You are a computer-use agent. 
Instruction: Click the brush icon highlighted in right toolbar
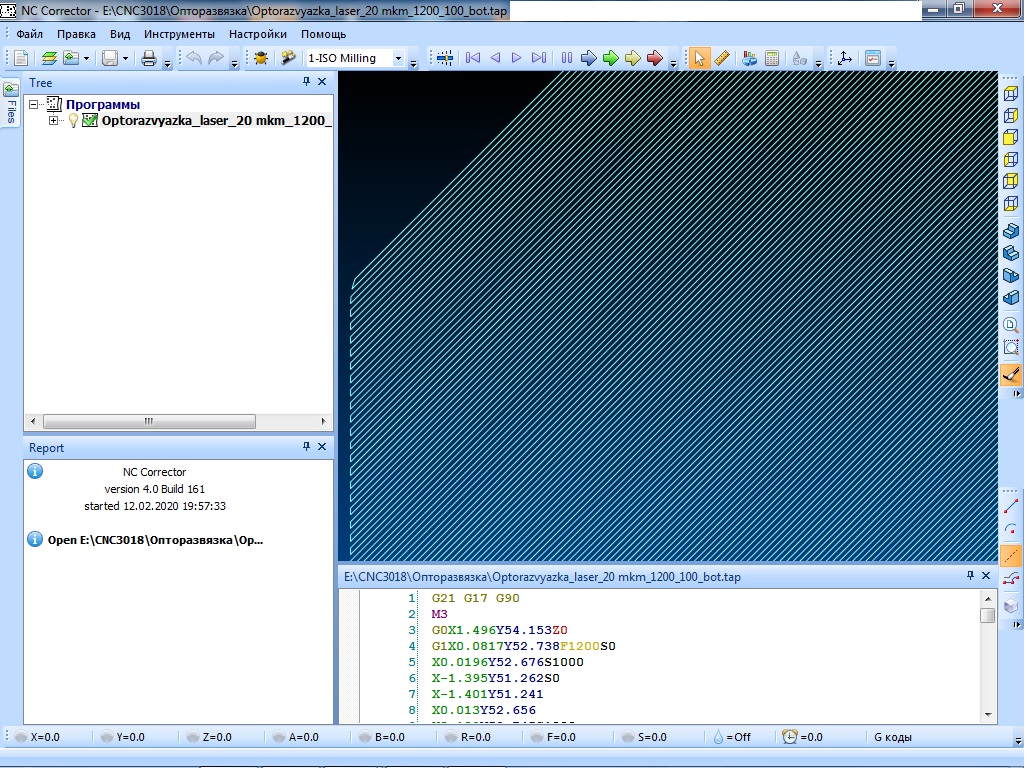[x=1011, y=374]
